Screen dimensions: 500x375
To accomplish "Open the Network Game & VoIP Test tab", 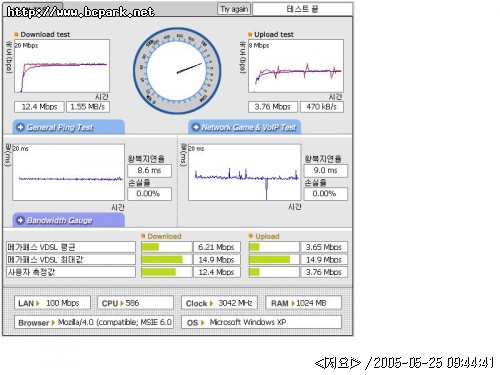I will (x=245, y=127).
